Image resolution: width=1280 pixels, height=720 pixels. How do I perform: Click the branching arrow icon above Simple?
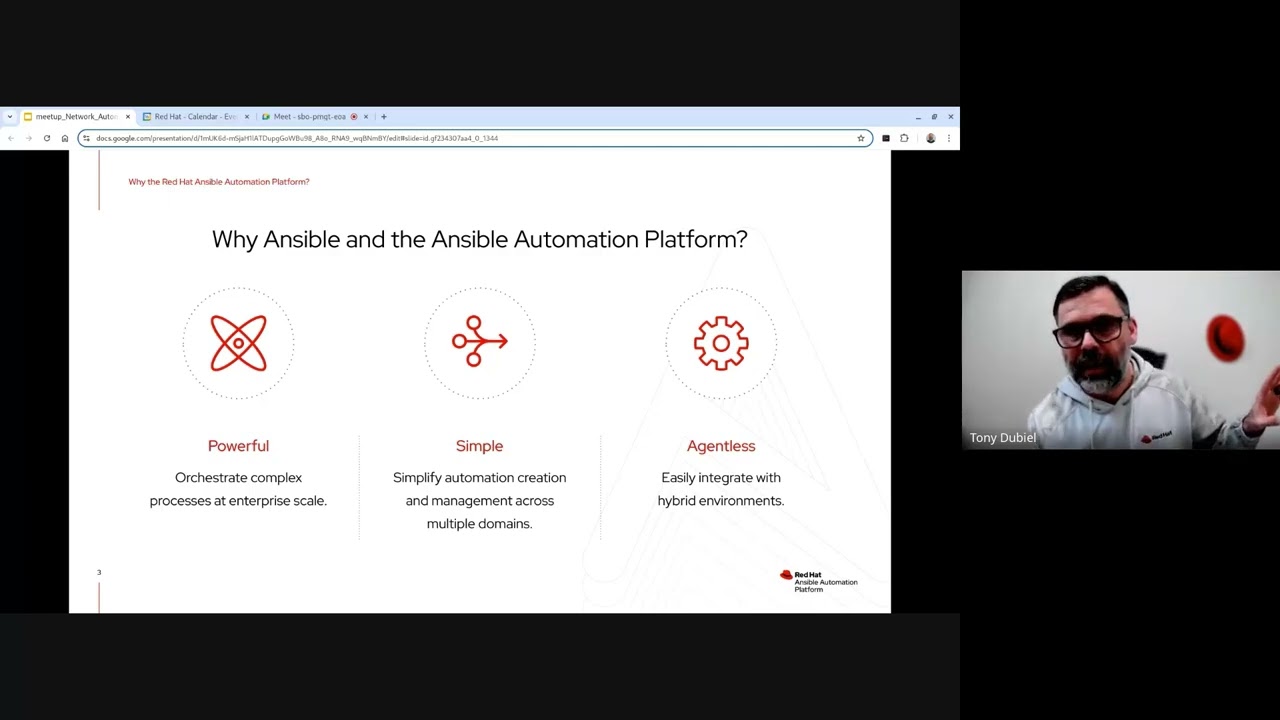[x=480, y=341]
